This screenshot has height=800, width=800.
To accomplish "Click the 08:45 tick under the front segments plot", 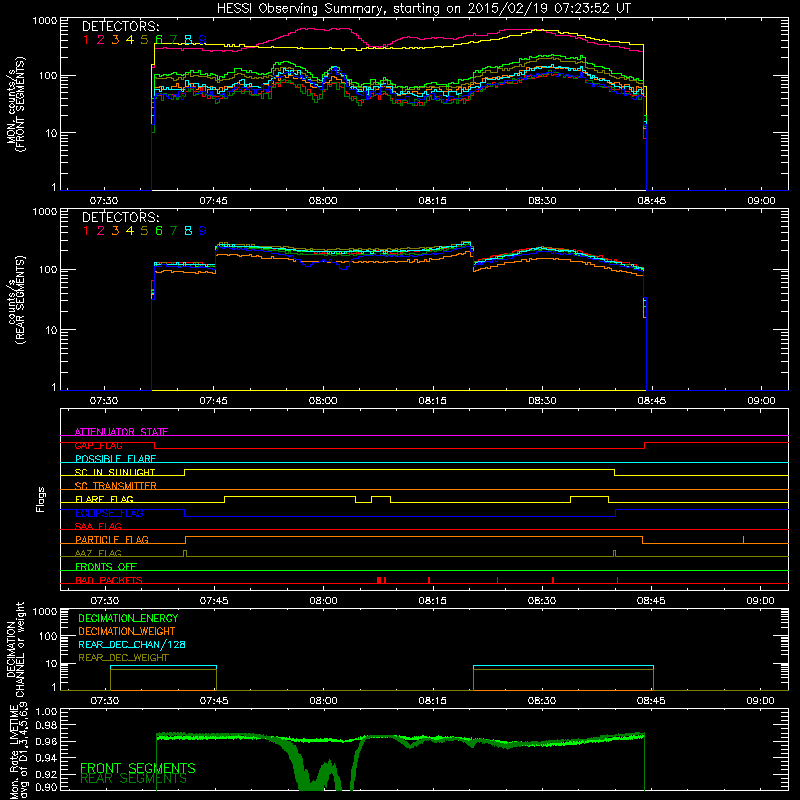I will pos(652,201).
